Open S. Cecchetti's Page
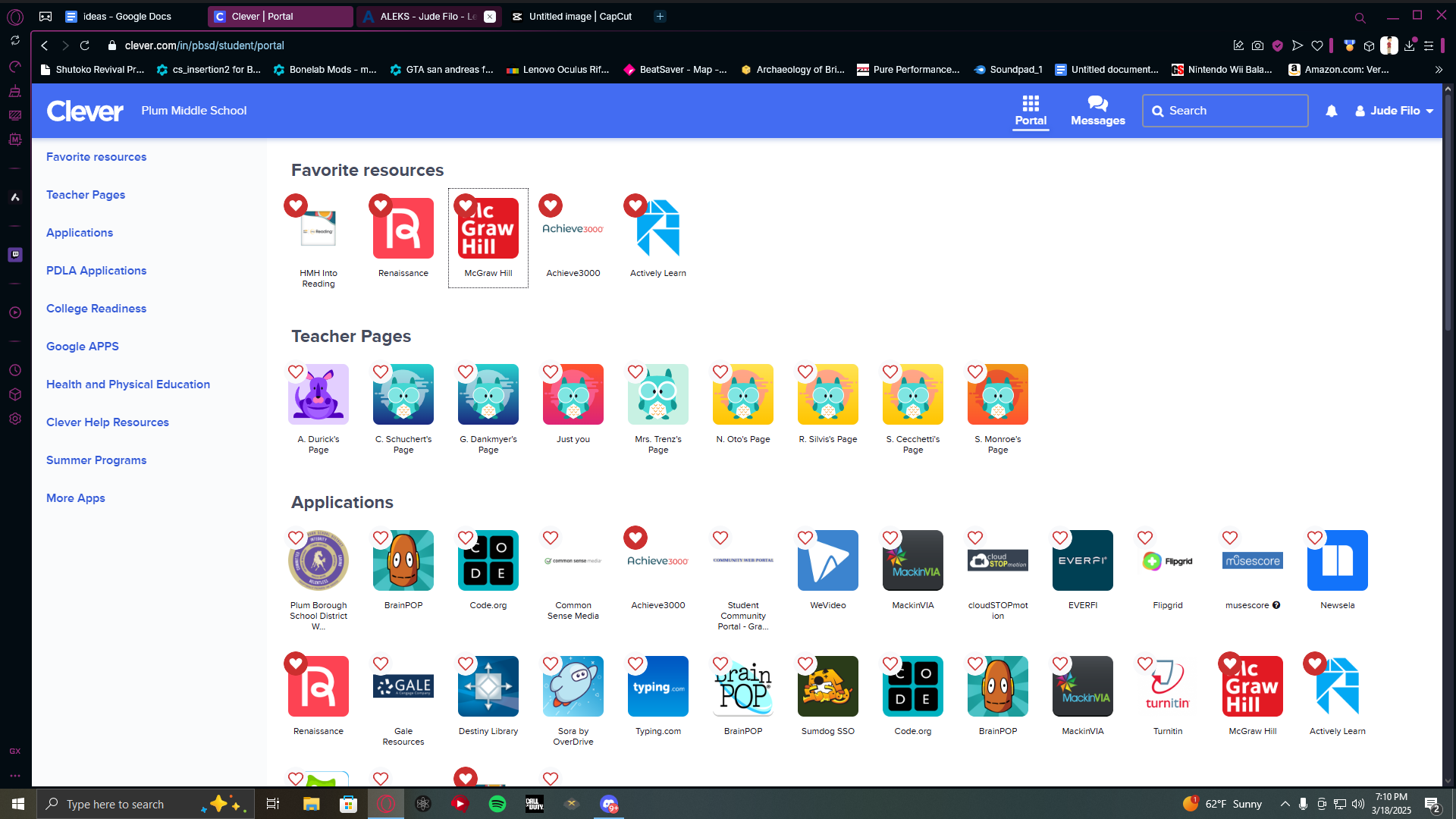This screenshot has height=819, width=1456. pyautogui.click(x=913, y=394)
